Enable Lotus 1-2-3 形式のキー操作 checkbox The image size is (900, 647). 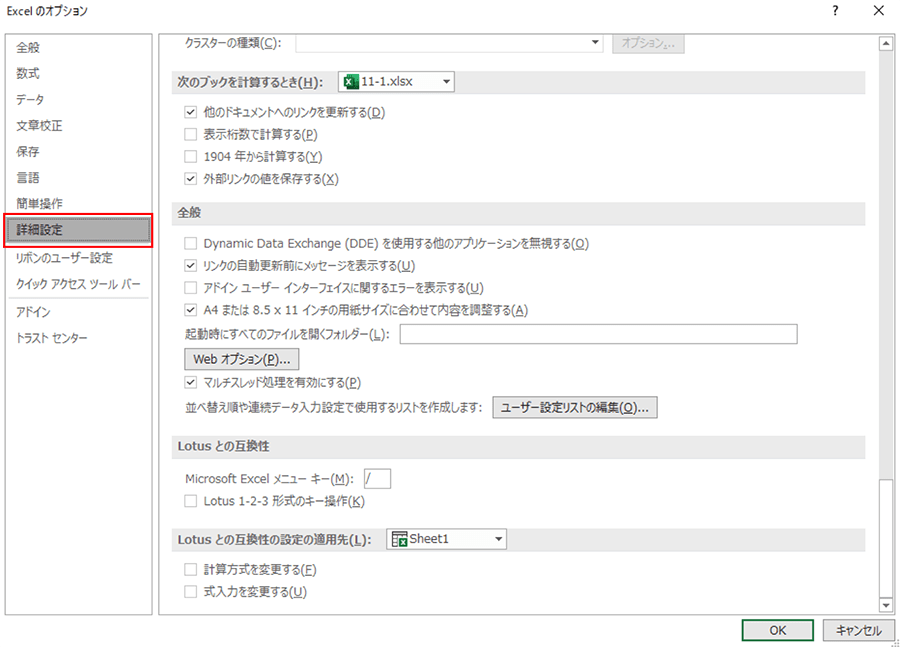pos(191,501)
